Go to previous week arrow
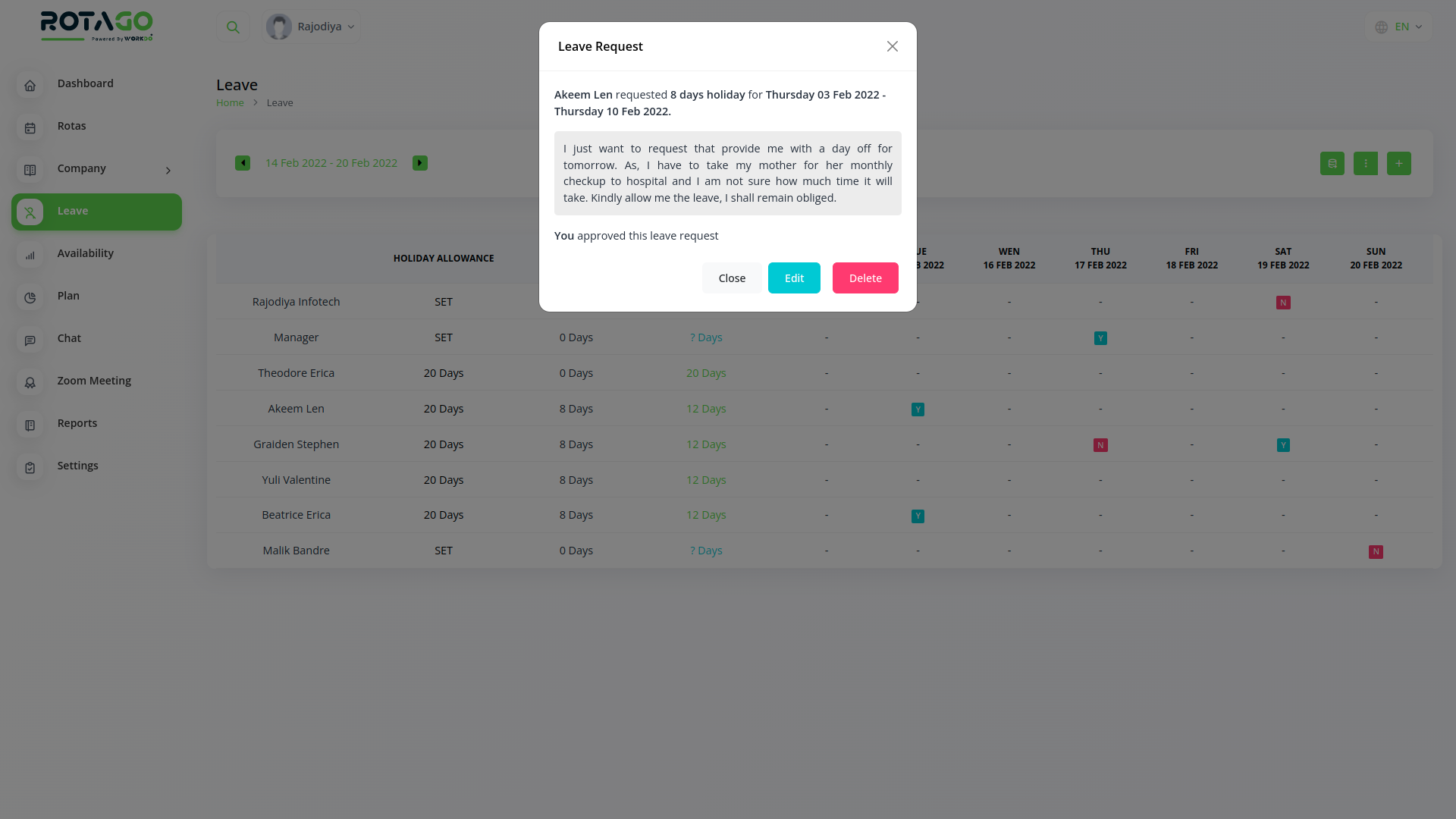This screenshot has width=1456, height=819. coord(243,163)
